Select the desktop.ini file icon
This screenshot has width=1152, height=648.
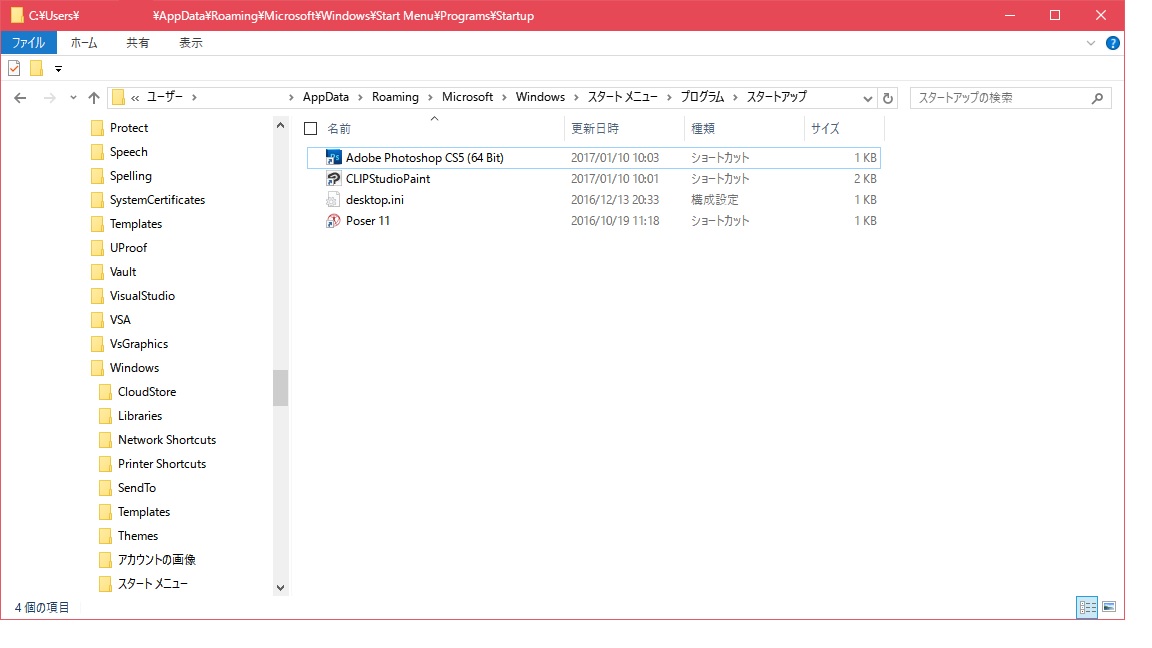[333, 200]
